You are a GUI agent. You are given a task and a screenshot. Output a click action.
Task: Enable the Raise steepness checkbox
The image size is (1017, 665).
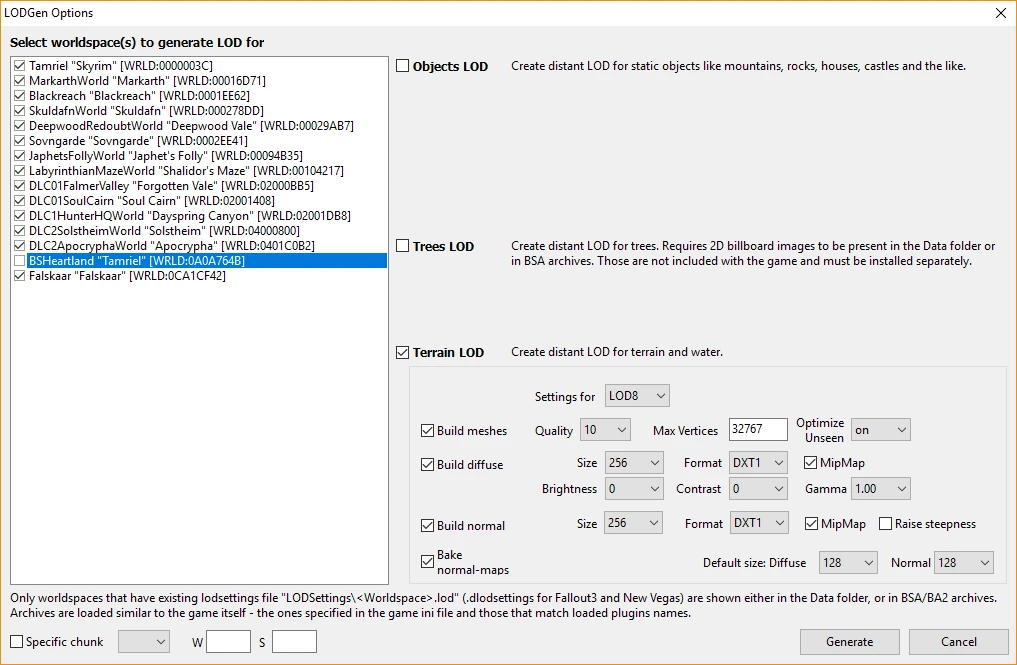[885, 524]
